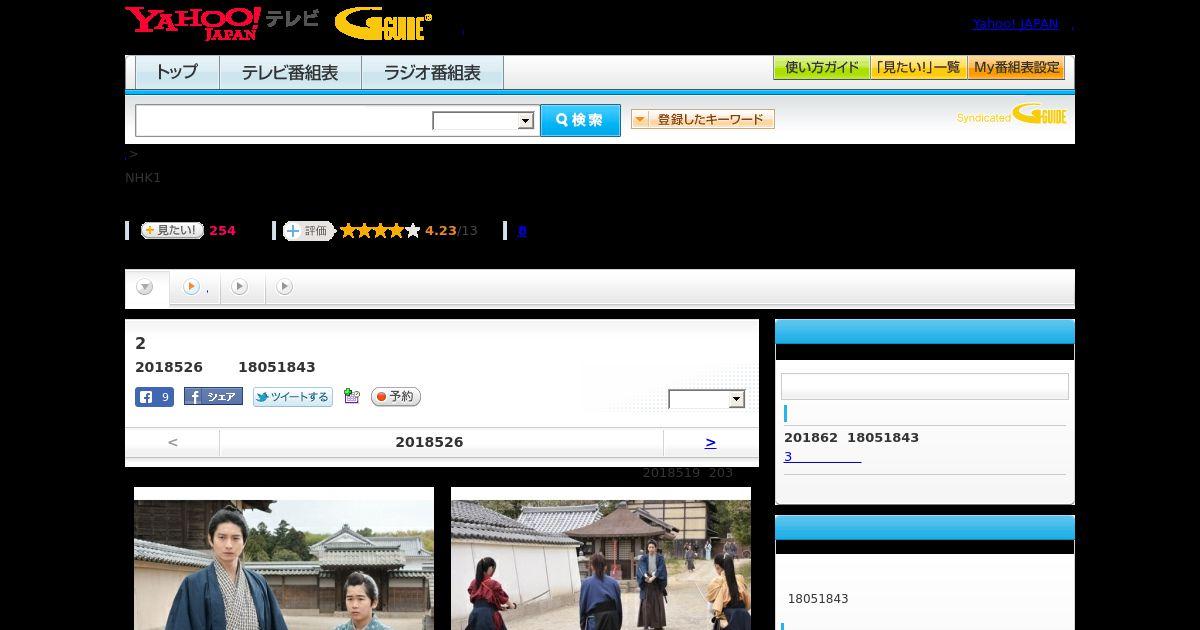The image size is (1200, 630).
Task: Click the NHK1 channel label
Action: point(143,178)
